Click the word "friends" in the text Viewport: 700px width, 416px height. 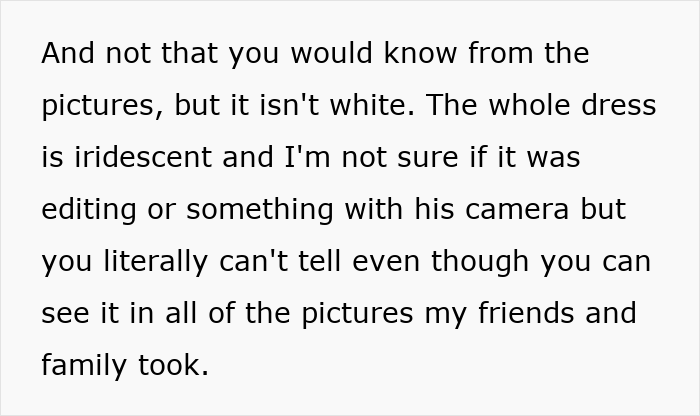526,313
